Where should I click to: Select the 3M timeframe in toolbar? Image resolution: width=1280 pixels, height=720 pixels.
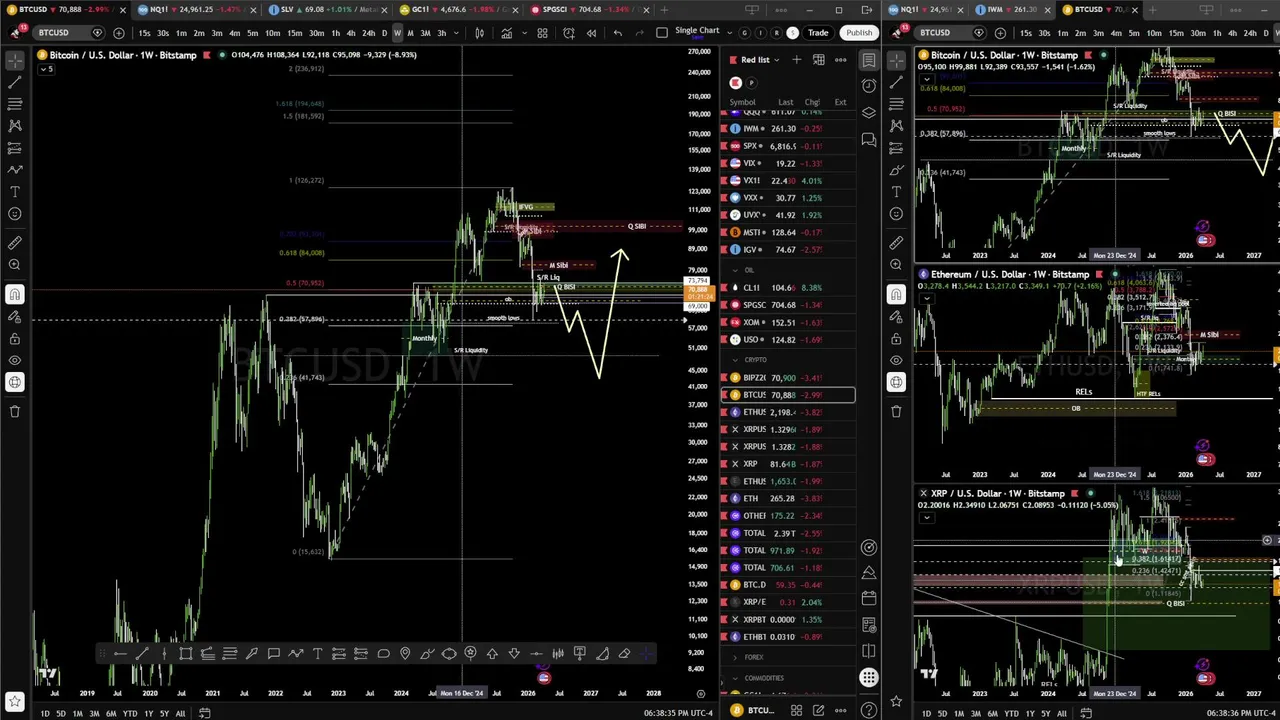(425, 33)
